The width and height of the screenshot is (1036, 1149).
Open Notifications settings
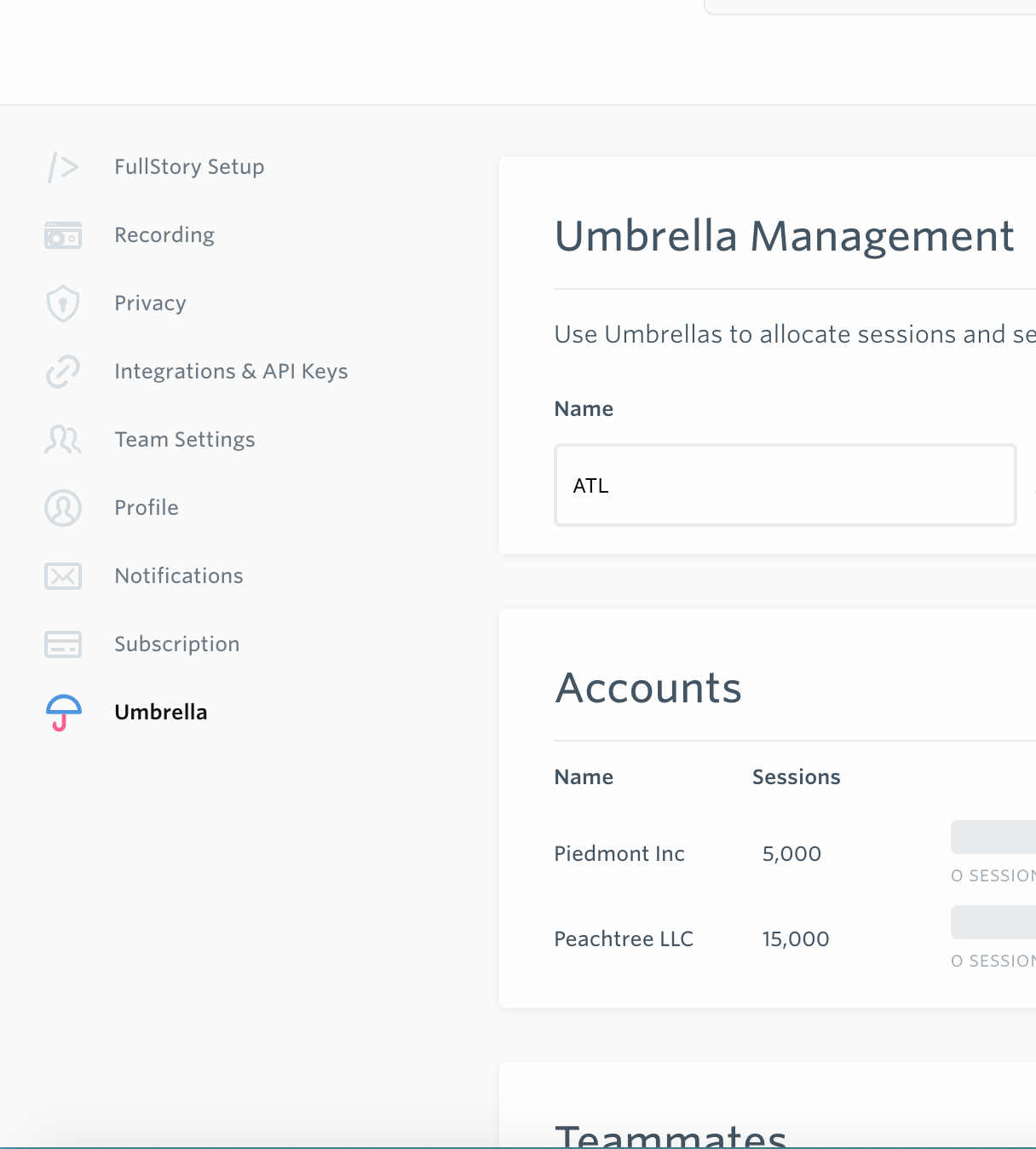179,575
